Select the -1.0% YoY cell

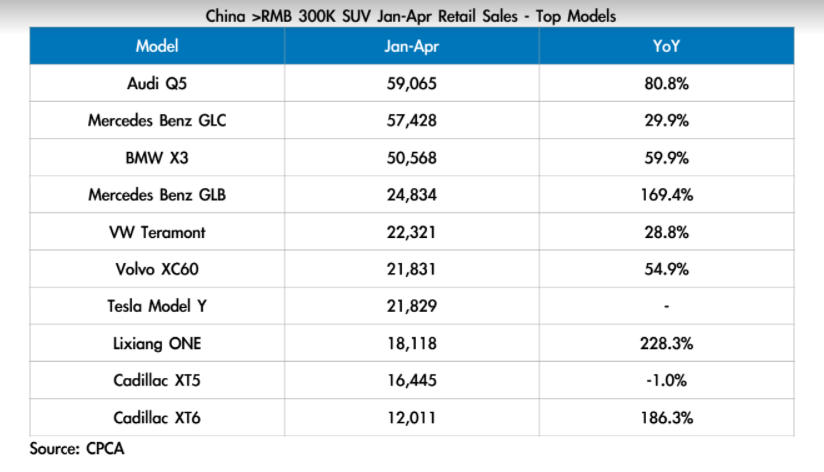666,380
